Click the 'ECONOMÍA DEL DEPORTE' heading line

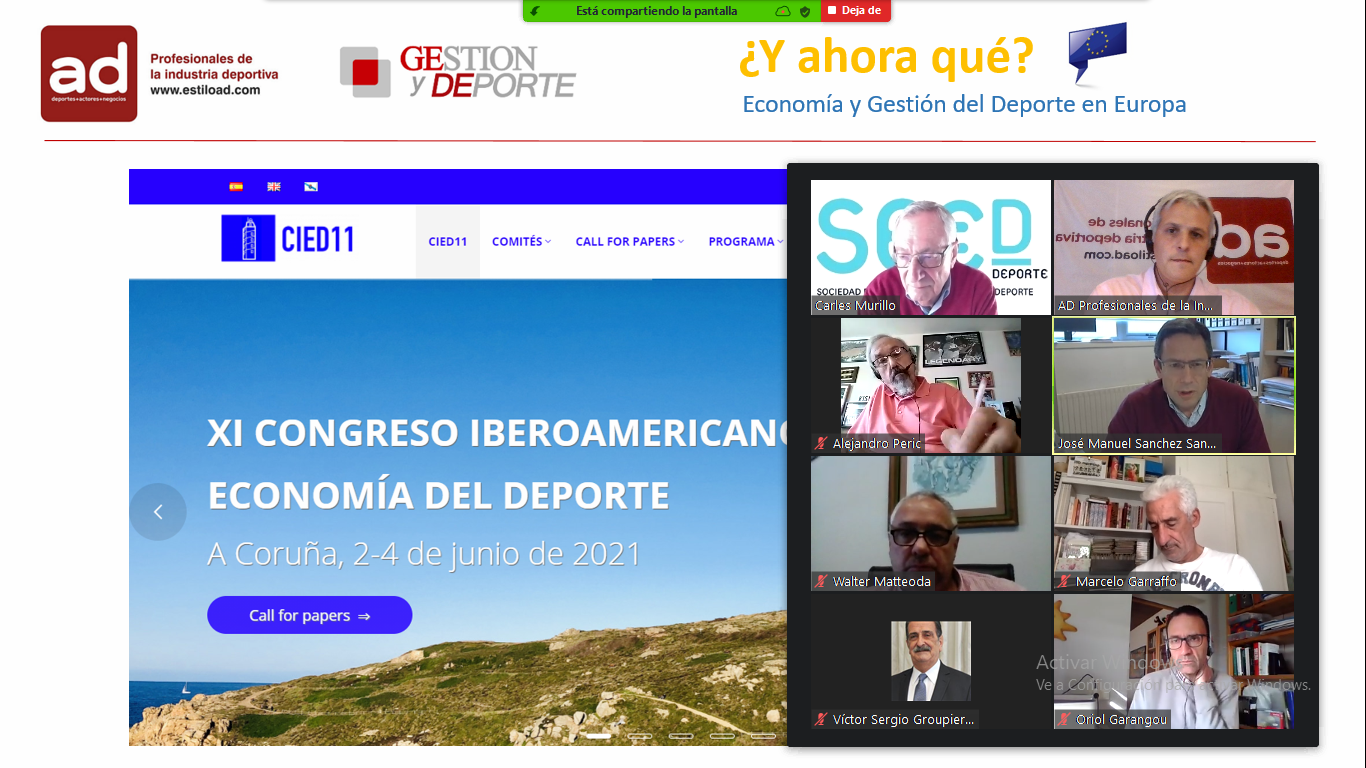[438, 495]
